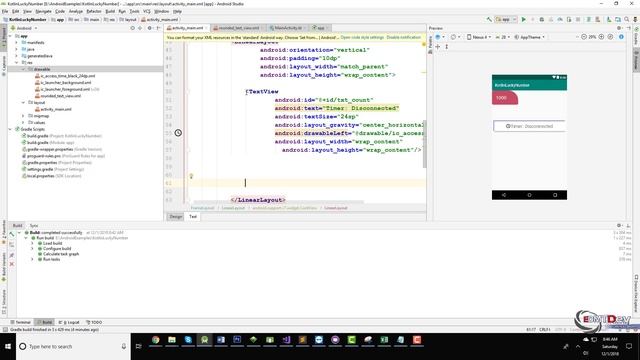Open Project panel gear settings
This screenshot has width=640, height=360.
pyautogui.click(x=149, y=28)
